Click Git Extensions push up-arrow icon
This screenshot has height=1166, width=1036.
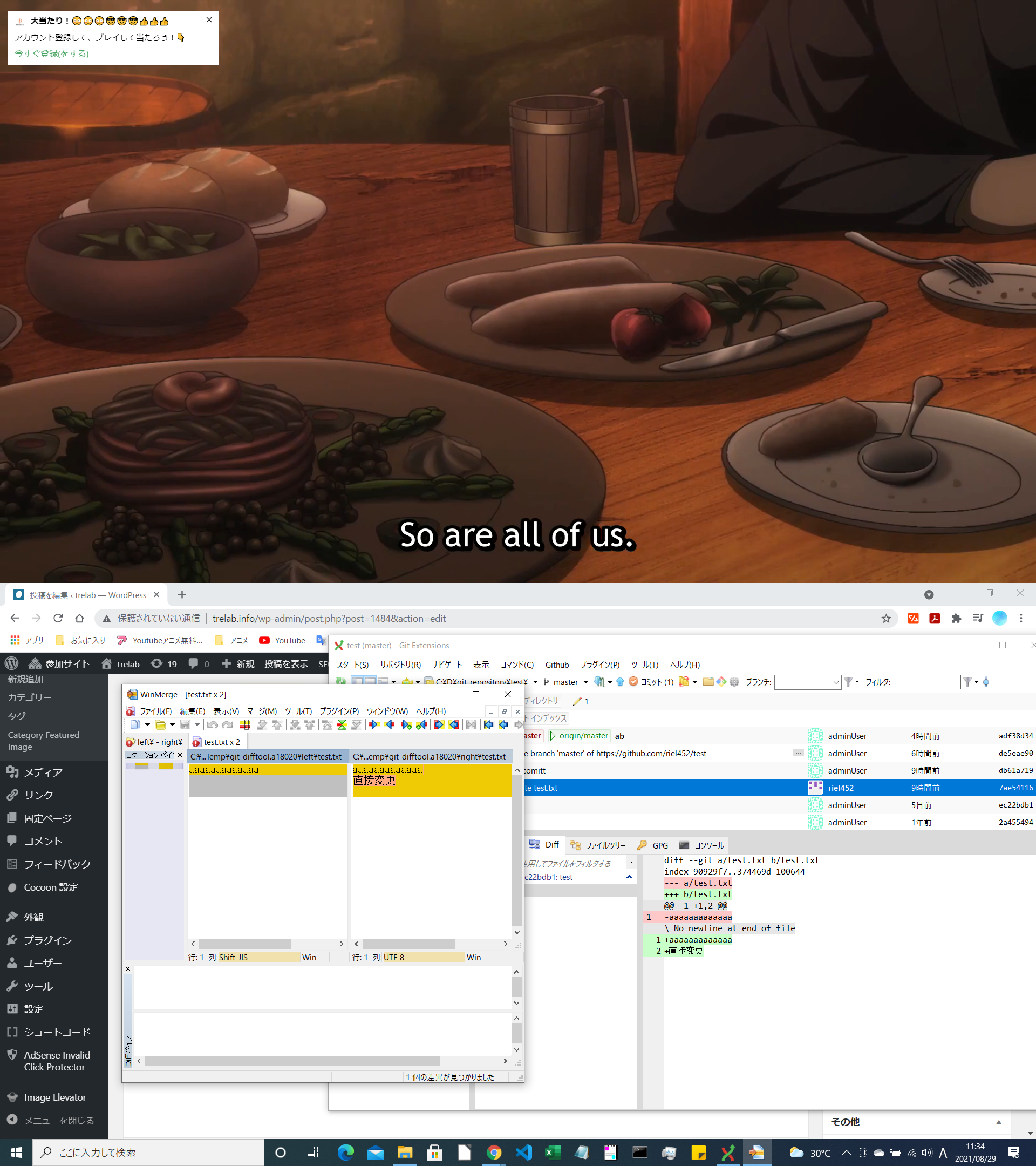[621, 682]
